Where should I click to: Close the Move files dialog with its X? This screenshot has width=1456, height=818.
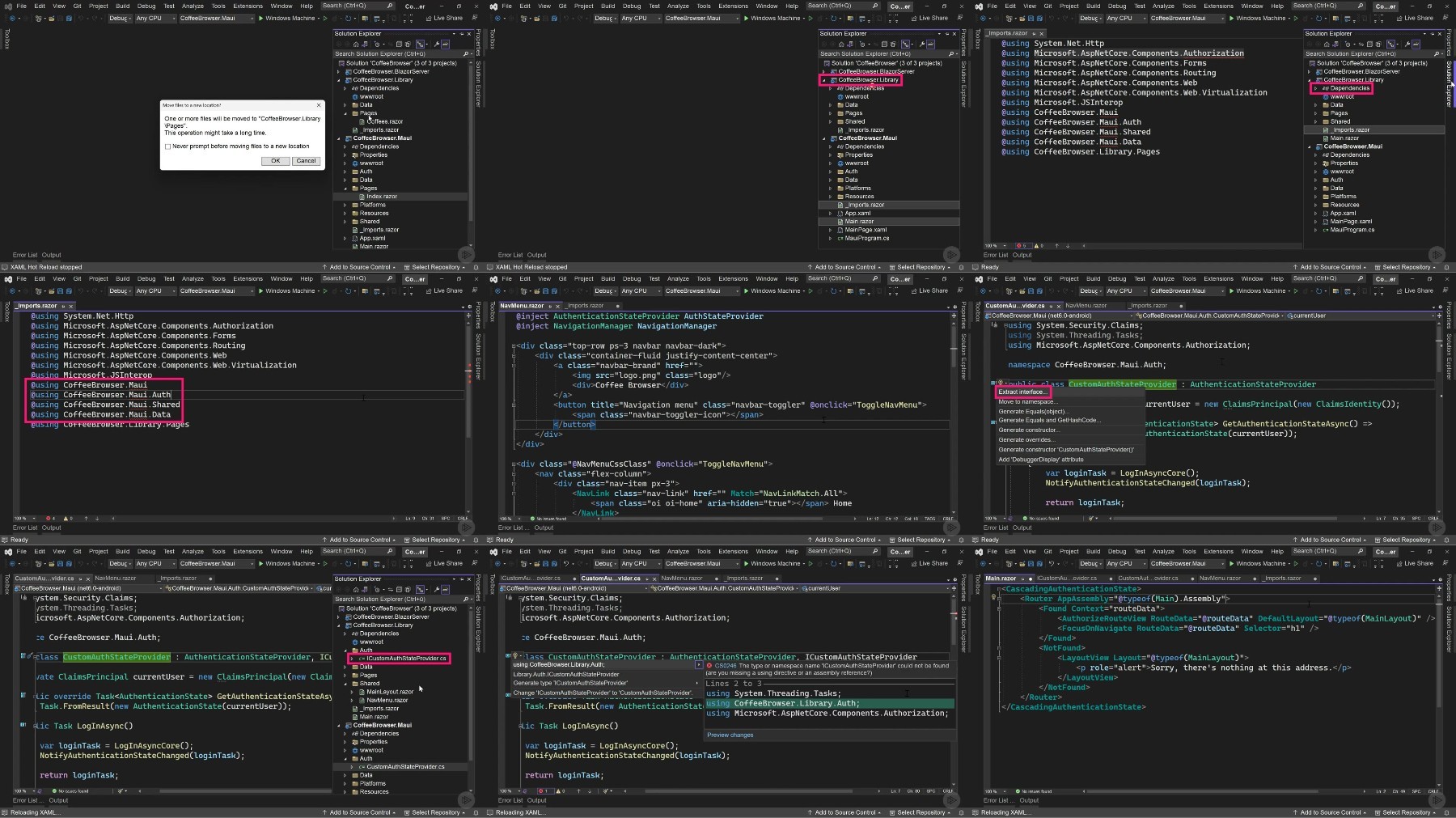[x=319, y=105]
